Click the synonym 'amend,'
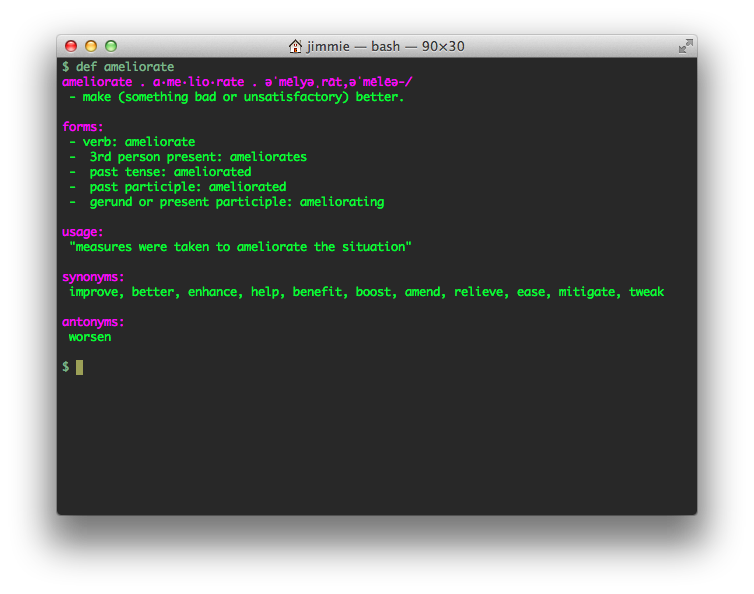Screen dimensions: 754x594 point(425,292)
